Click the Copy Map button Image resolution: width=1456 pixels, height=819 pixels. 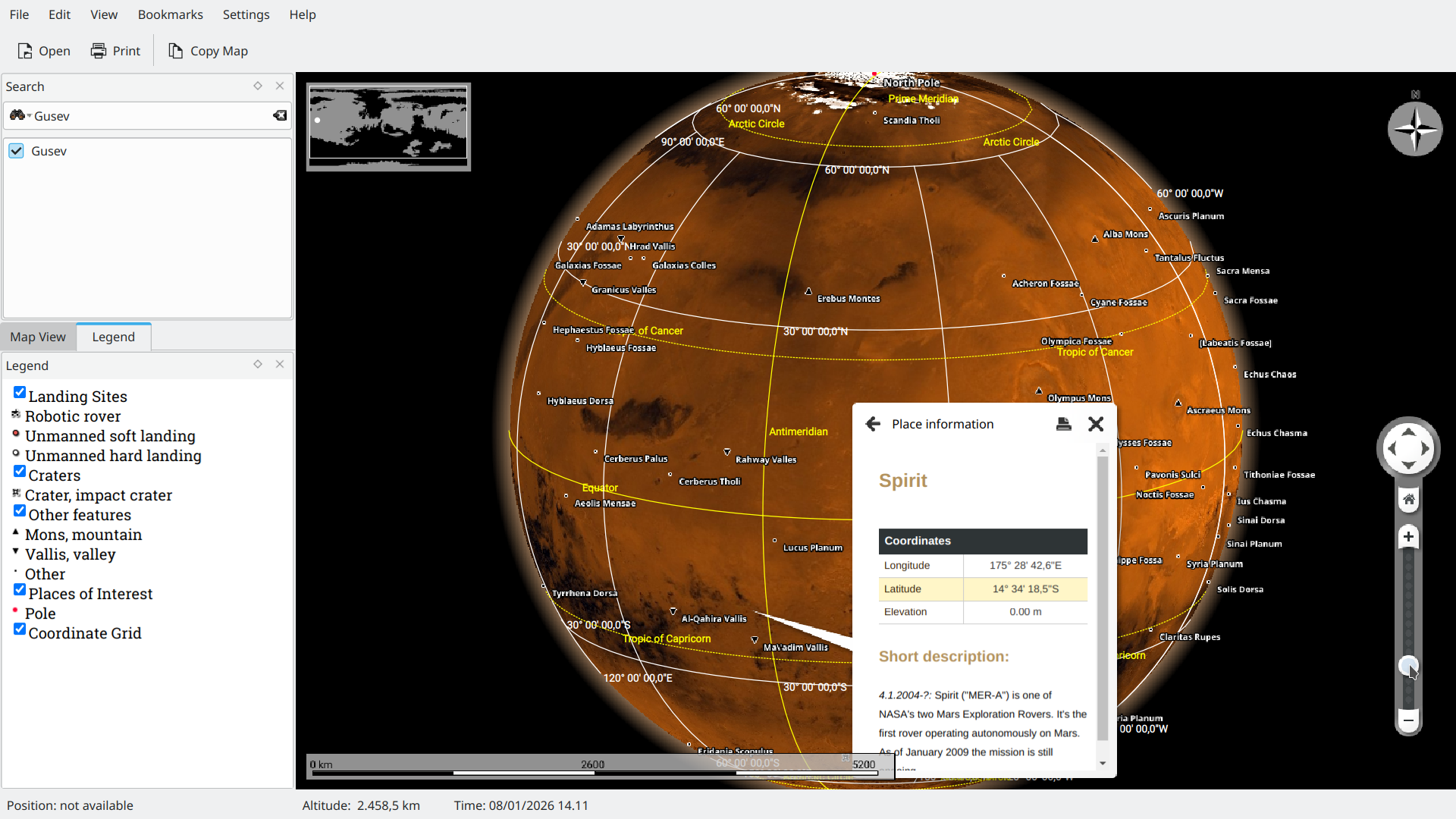pyautogui.click(x=208, y=51)
